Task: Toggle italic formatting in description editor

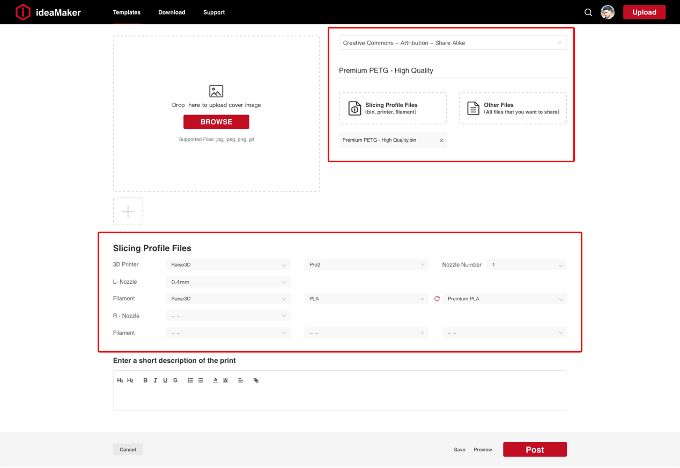Action: [155, 380]
